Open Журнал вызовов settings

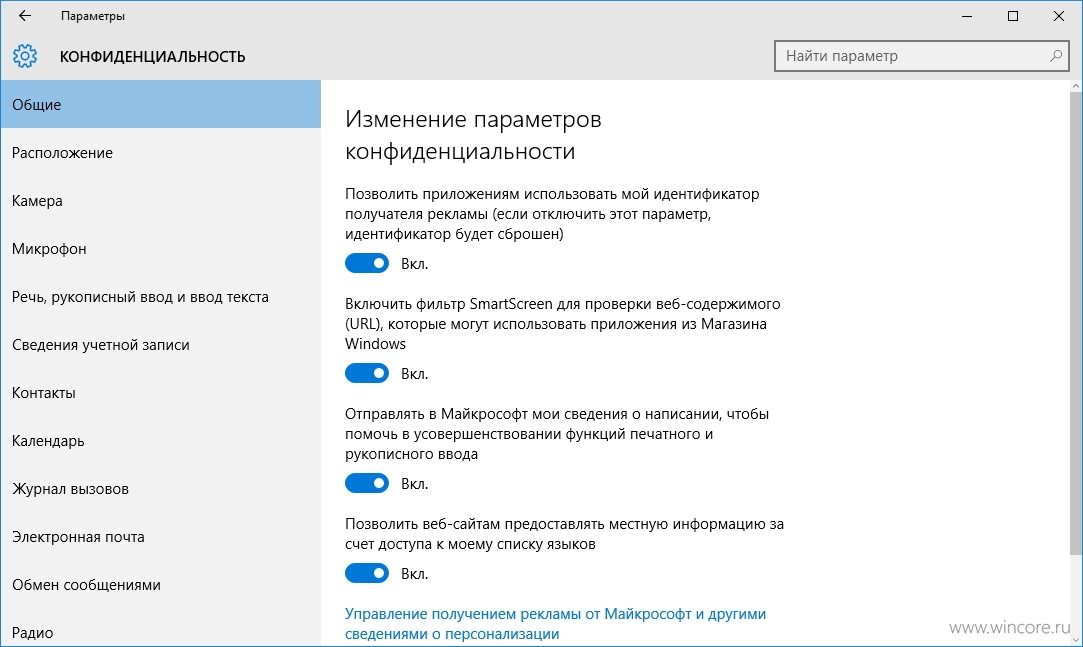tap(161, 489)
